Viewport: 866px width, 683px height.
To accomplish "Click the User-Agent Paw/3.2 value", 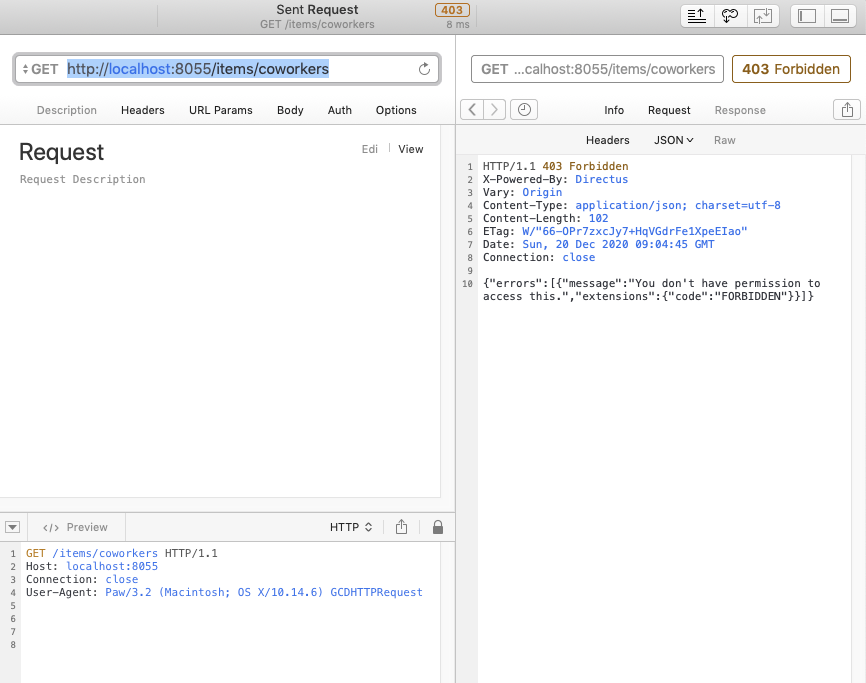I will (x=264, y=592).
